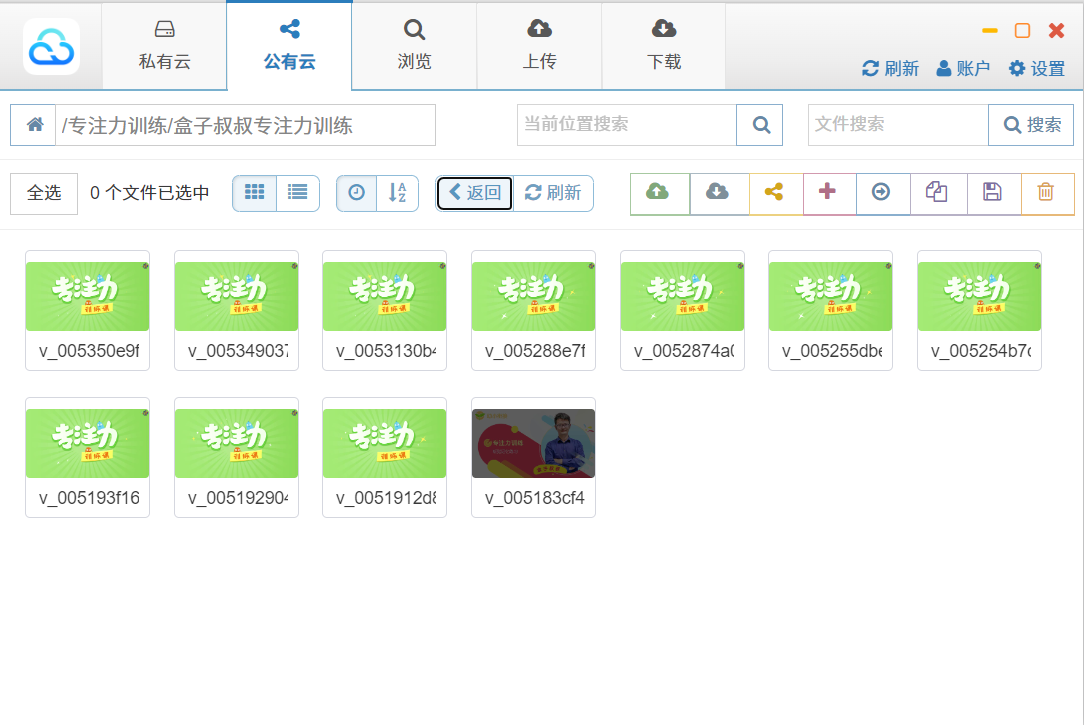Maximize the window with orange square
1084x725 pixels.
(x=1022, y=30)
